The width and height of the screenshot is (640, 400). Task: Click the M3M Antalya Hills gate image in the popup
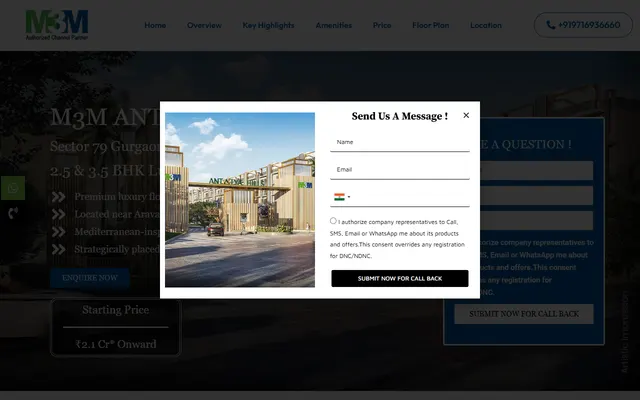click(x=240, y=200)
